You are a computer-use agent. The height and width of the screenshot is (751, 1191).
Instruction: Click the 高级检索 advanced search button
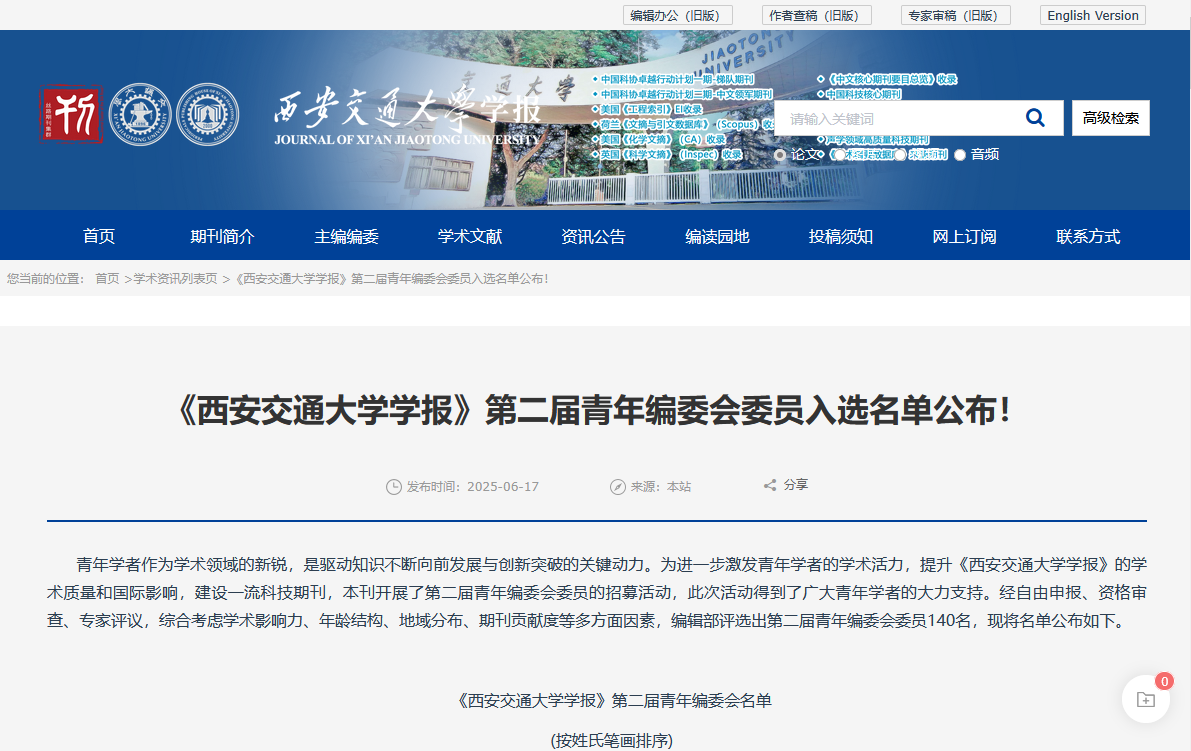click(1110, 118)
